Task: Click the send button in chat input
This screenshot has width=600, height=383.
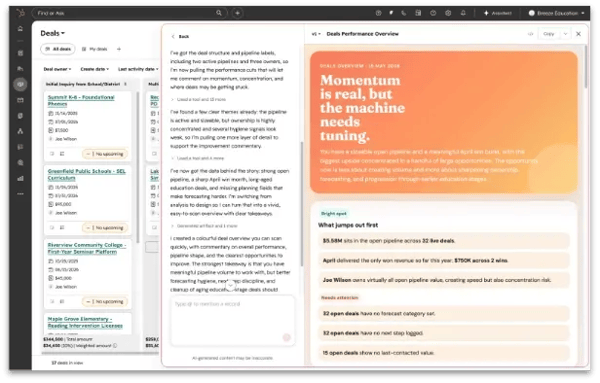Action: tap(286, 337)
